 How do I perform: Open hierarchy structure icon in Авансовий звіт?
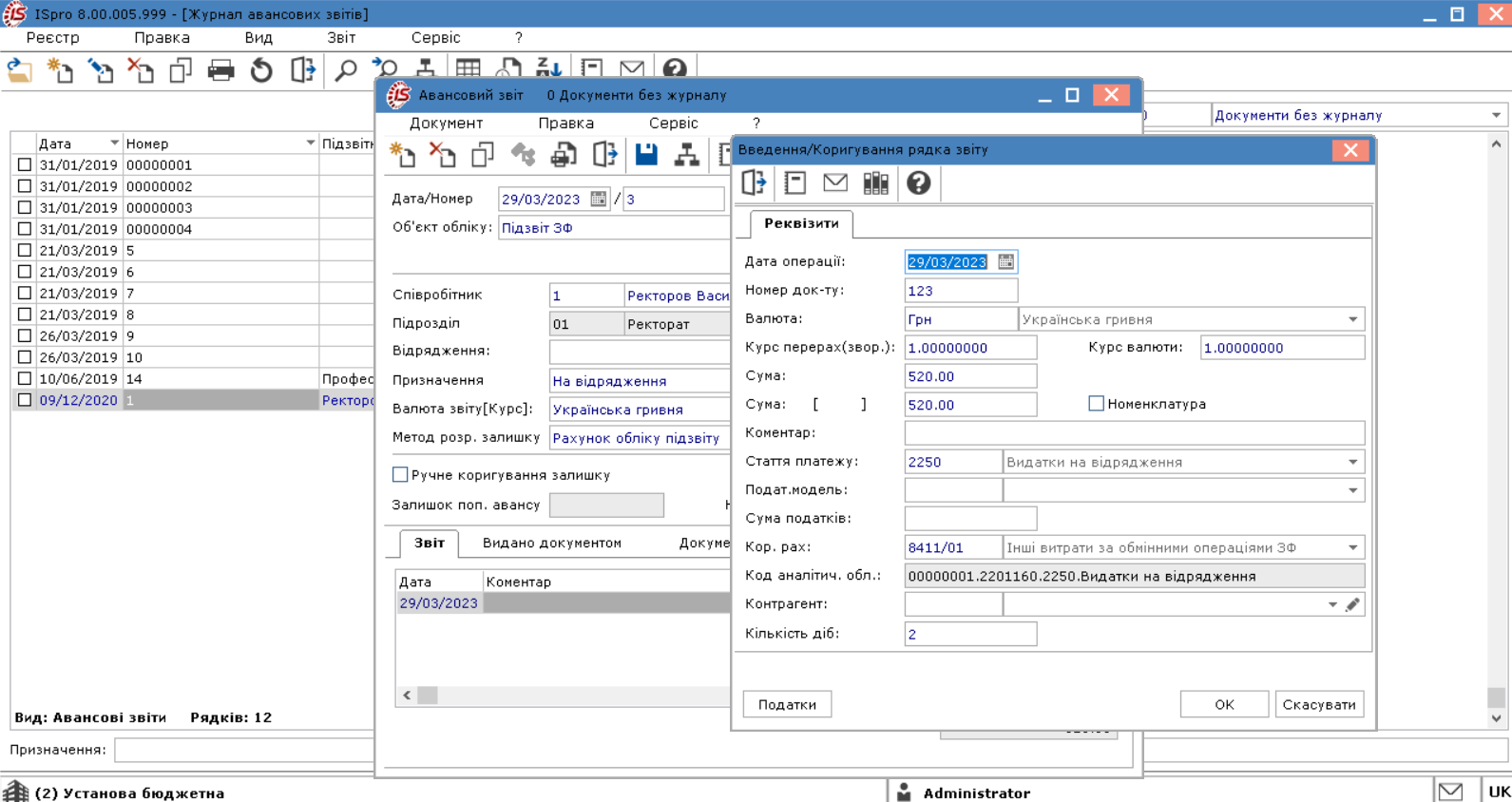[x=686, y=154]
